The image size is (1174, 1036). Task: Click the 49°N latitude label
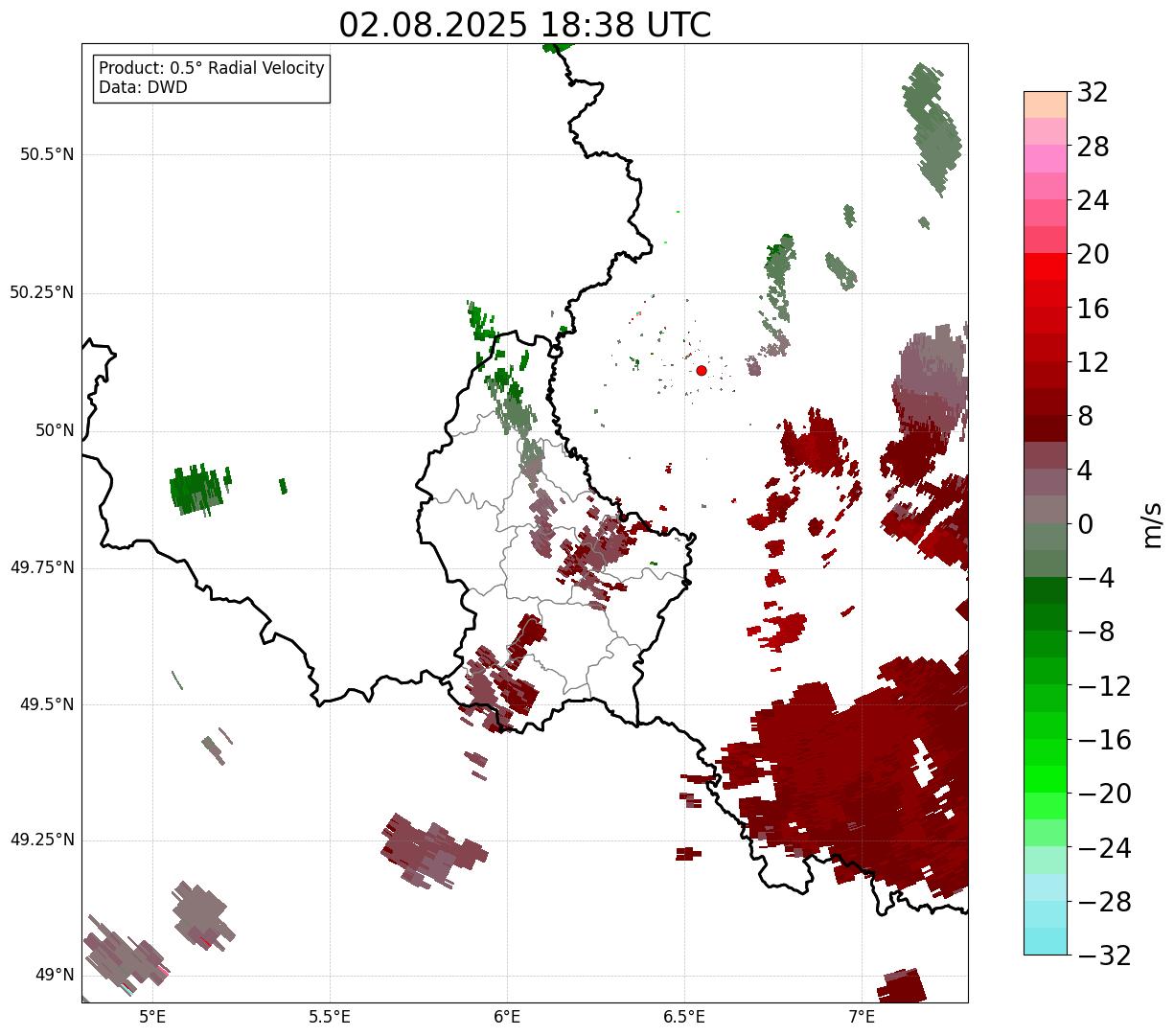[55, 975]
